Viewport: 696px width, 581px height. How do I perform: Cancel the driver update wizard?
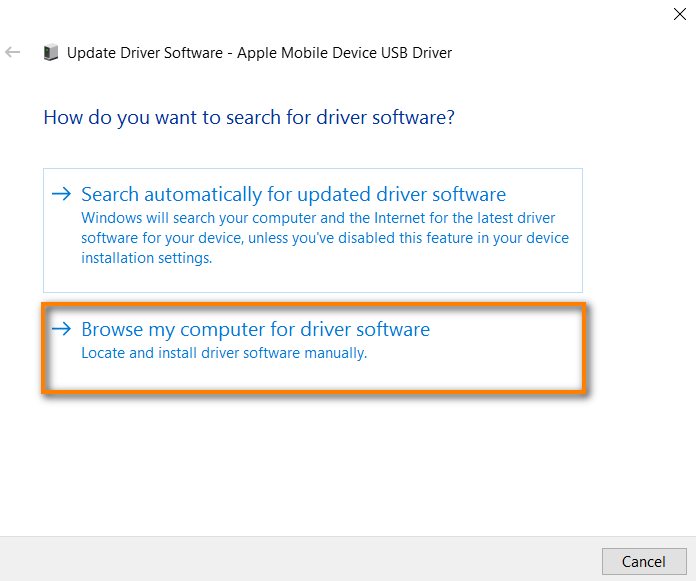point(644,561)
